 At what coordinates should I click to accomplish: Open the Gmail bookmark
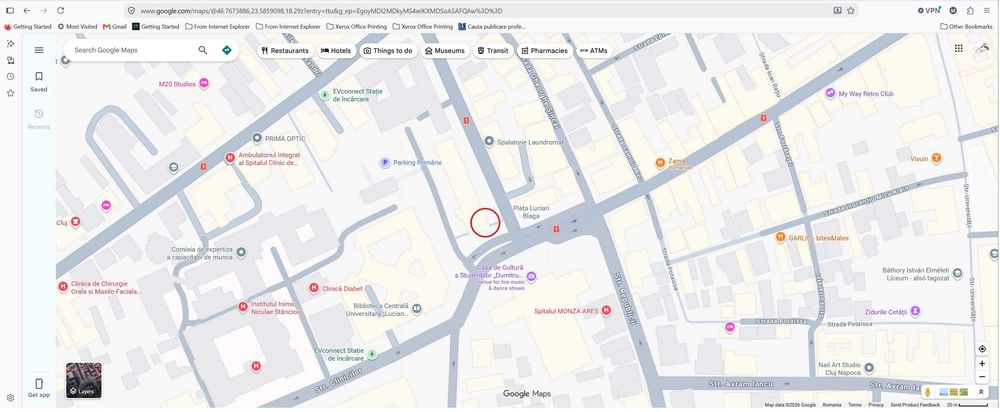[x=115, y=27]
